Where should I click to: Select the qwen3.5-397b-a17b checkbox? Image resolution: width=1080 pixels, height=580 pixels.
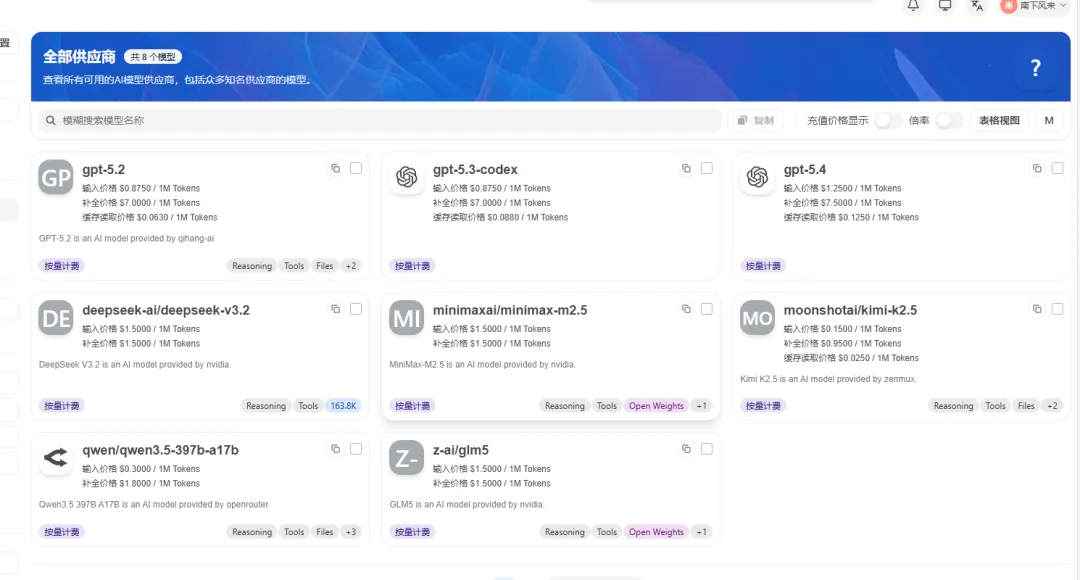[x=356, y=448]
